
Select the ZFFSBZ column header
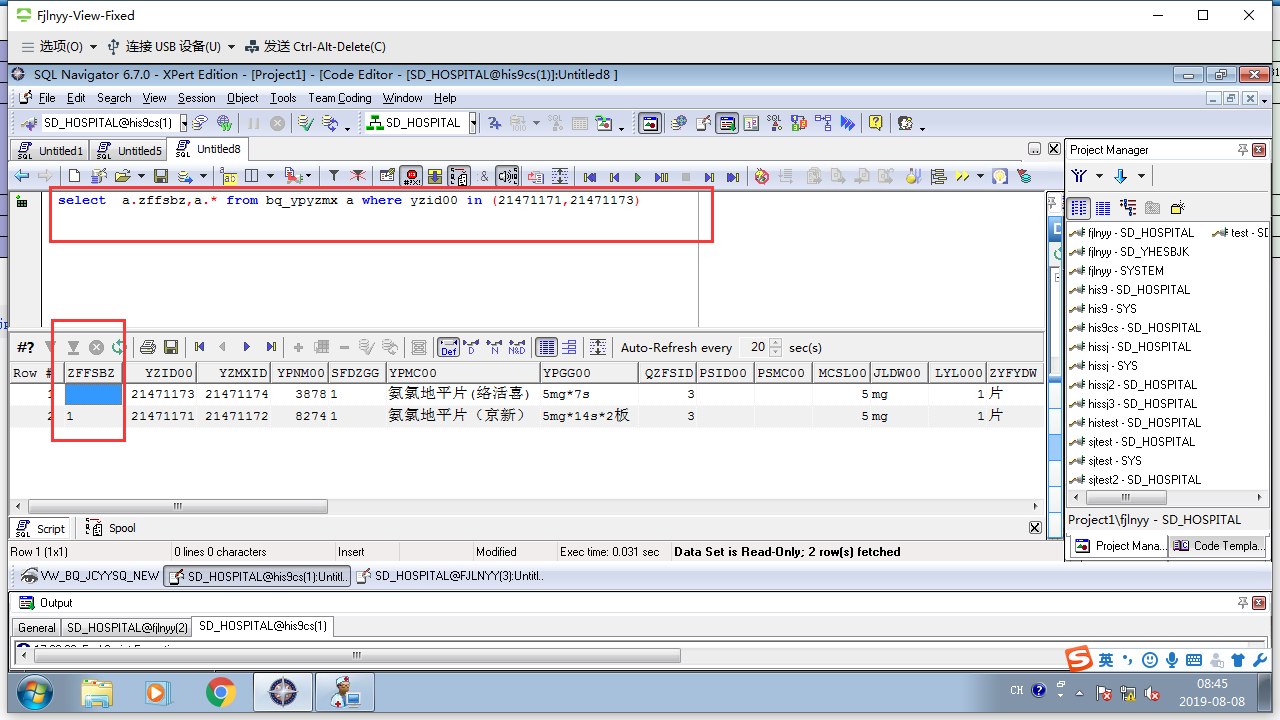93,373
